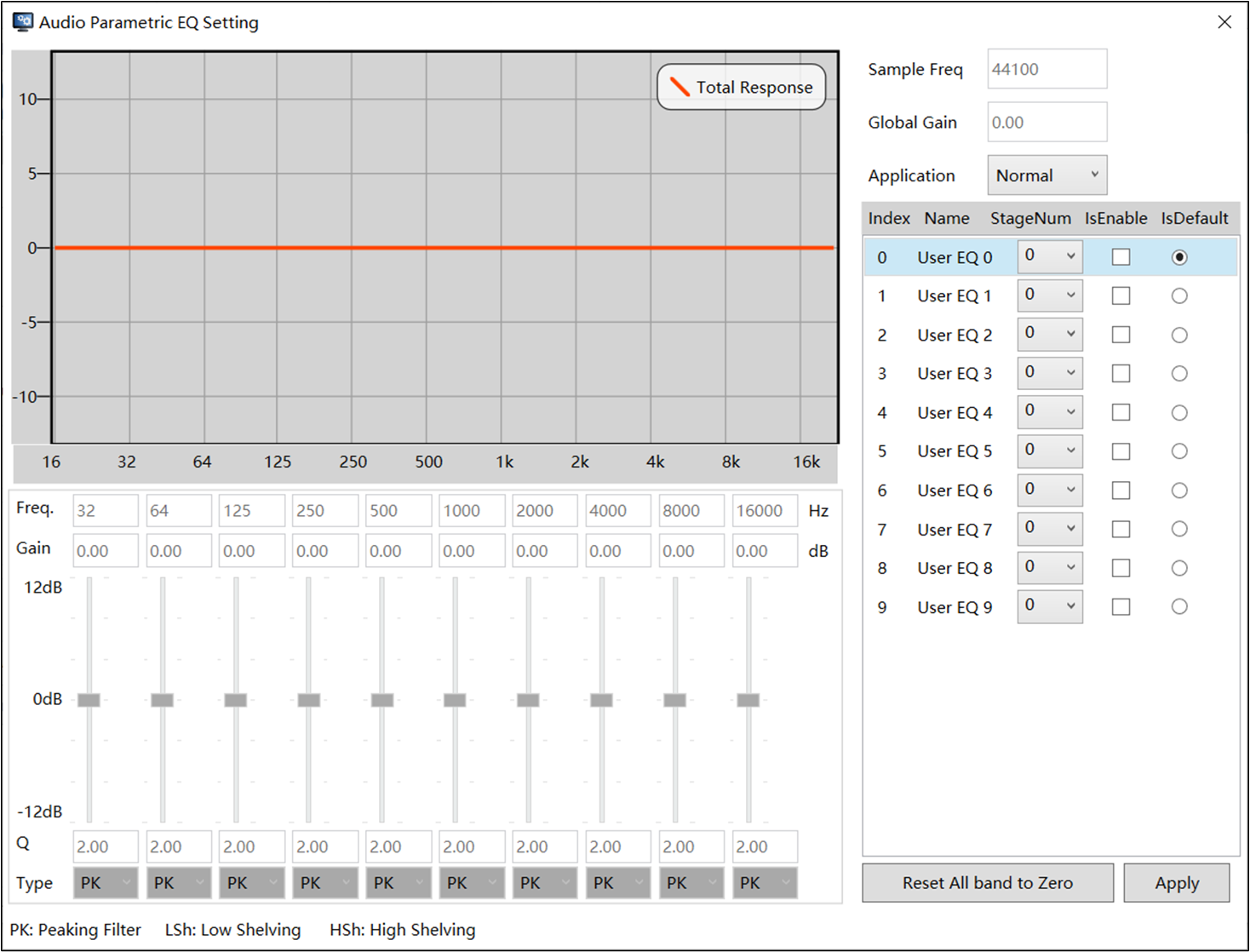Click the gain value field under 2000 Hz

pyautogui.click(x=545, y=551)
